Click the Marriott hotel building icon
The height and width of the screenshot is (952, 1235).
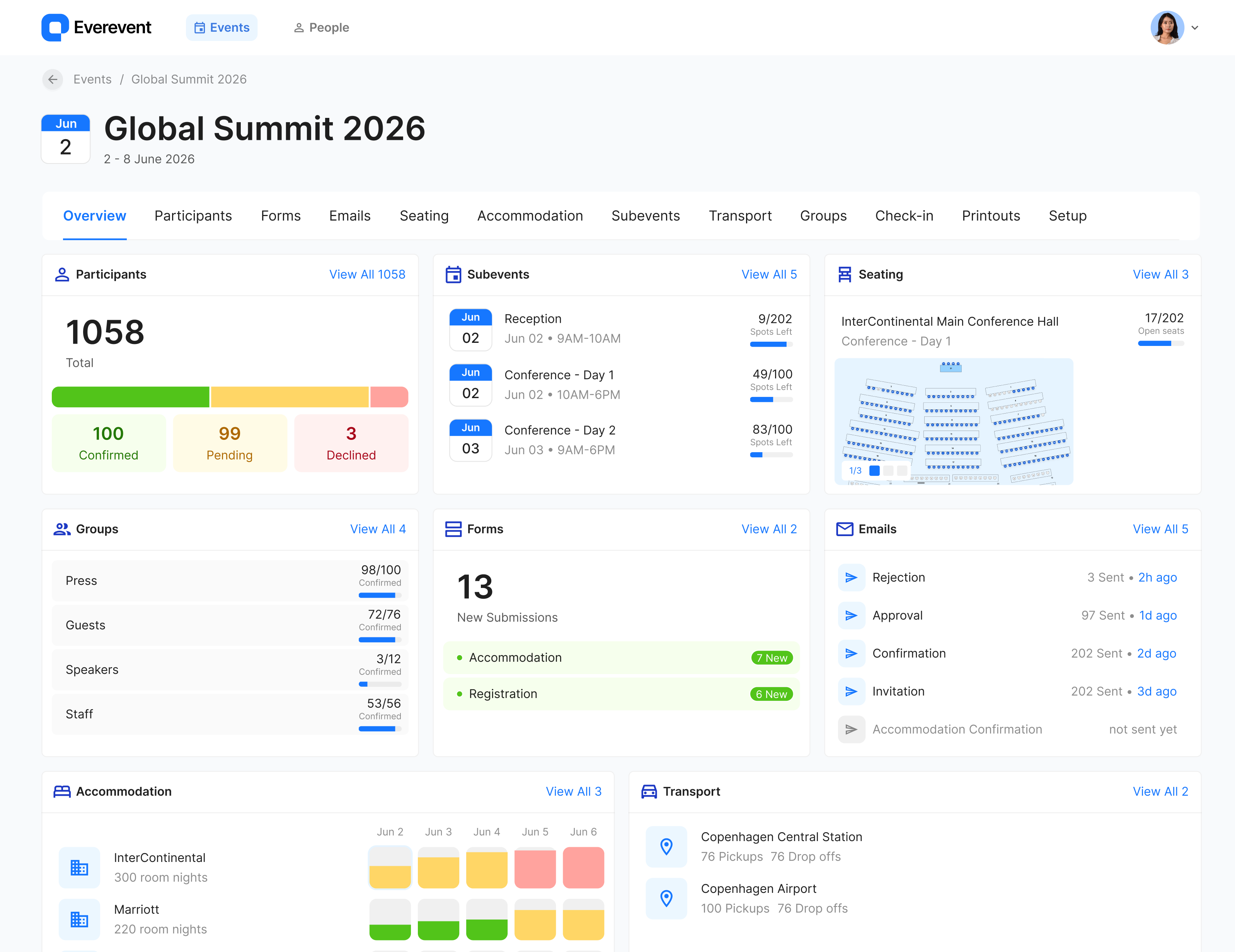click(x=79, y=919)
